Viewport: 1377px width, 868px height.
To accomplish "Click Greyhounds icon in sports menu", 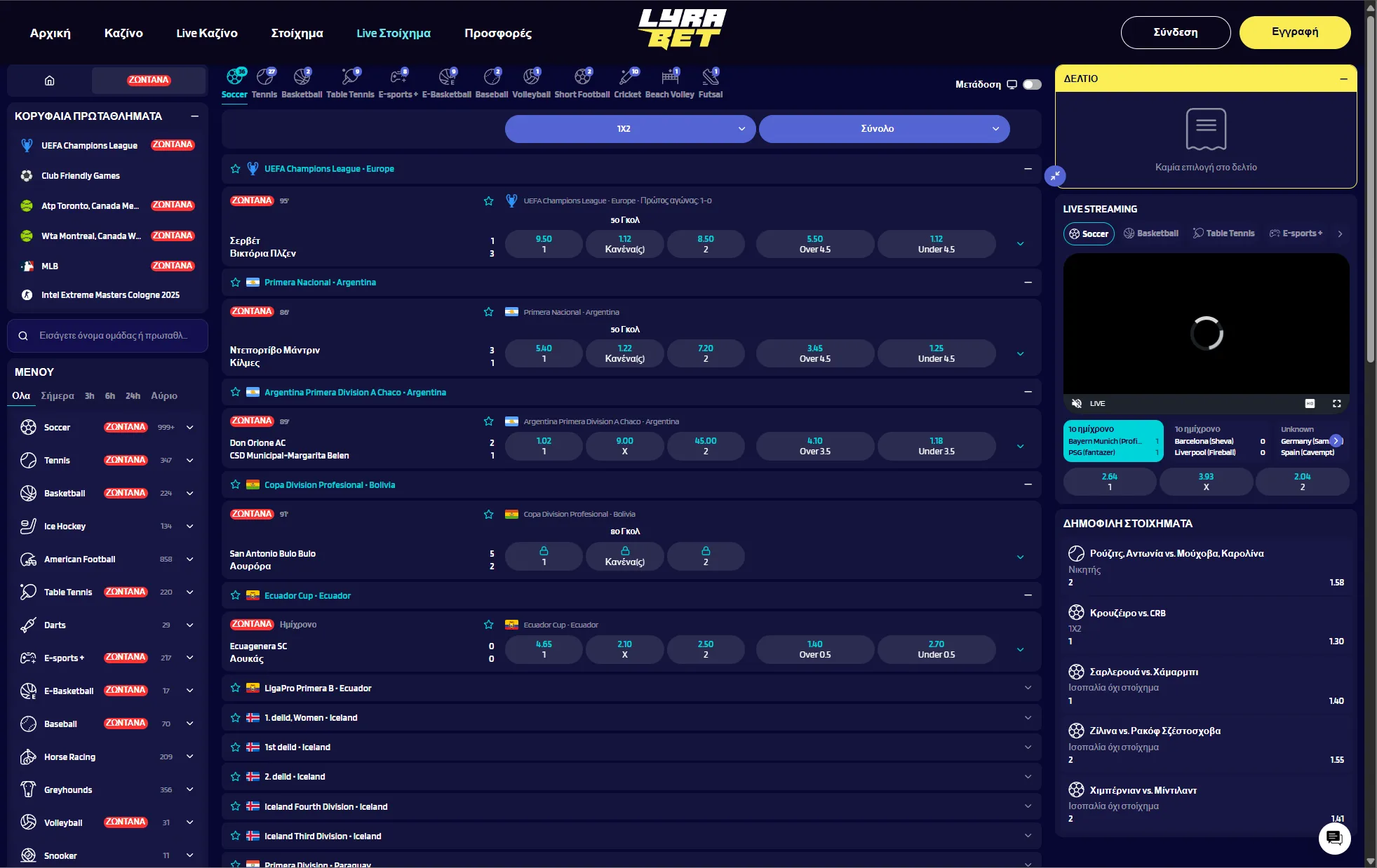I will click(x=28, y=789).
